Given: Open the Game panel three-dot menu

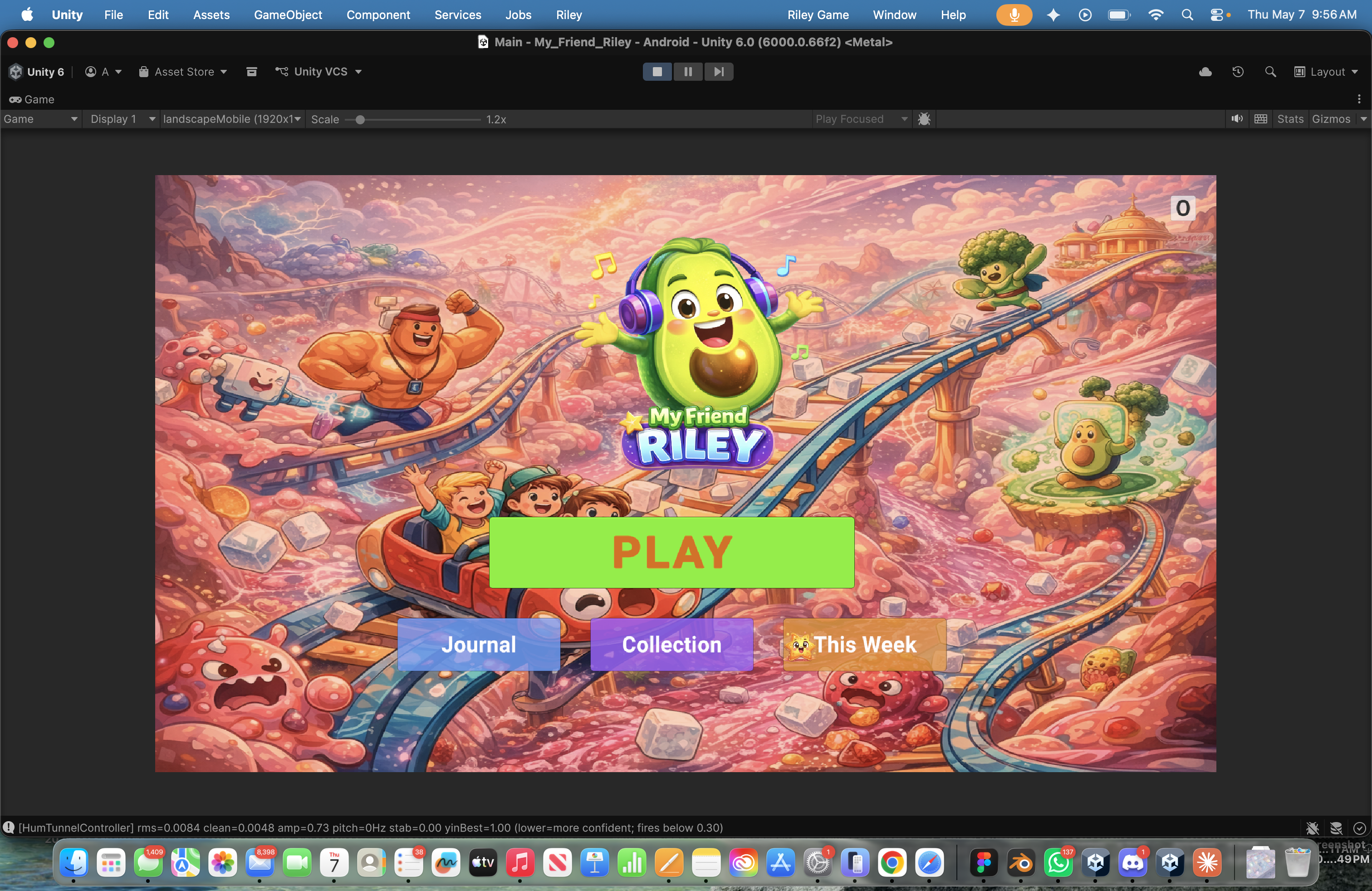Looking at the screenshot, I should [x=1359, y=99].
